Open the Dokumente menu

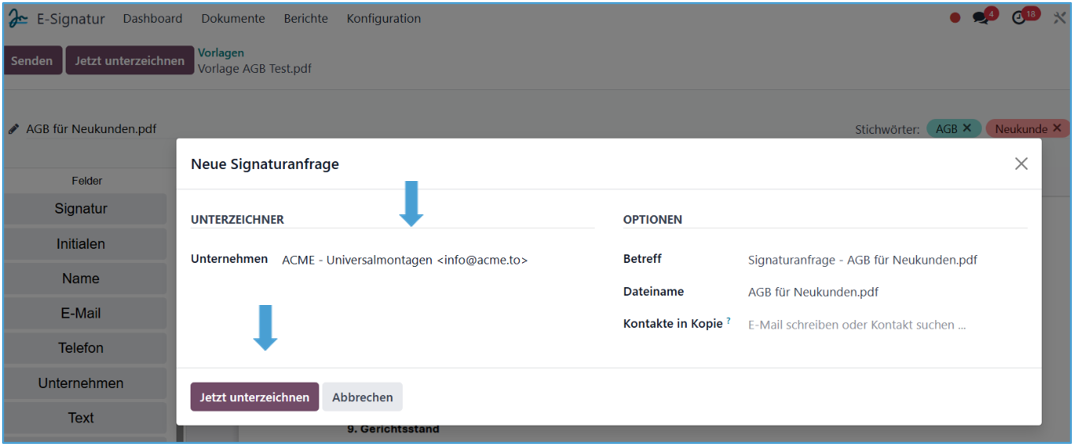233,18
